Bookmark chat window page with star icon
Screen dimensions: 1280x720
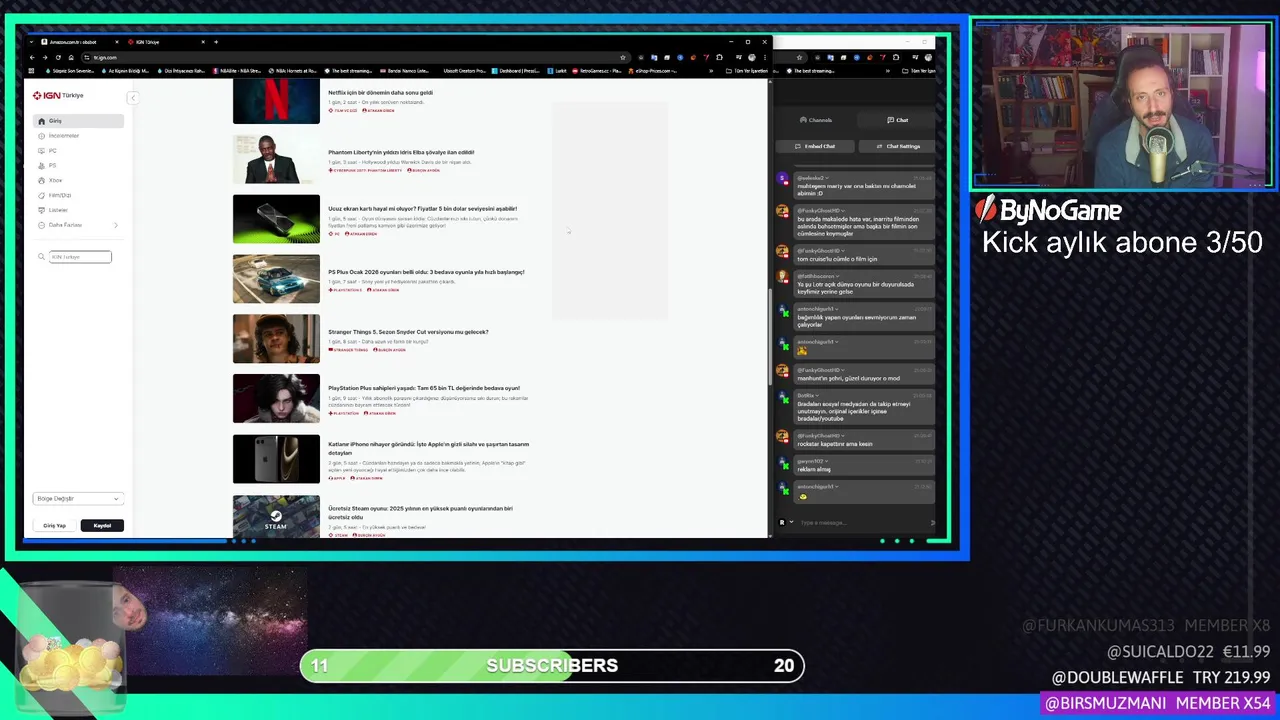[799, 57]
